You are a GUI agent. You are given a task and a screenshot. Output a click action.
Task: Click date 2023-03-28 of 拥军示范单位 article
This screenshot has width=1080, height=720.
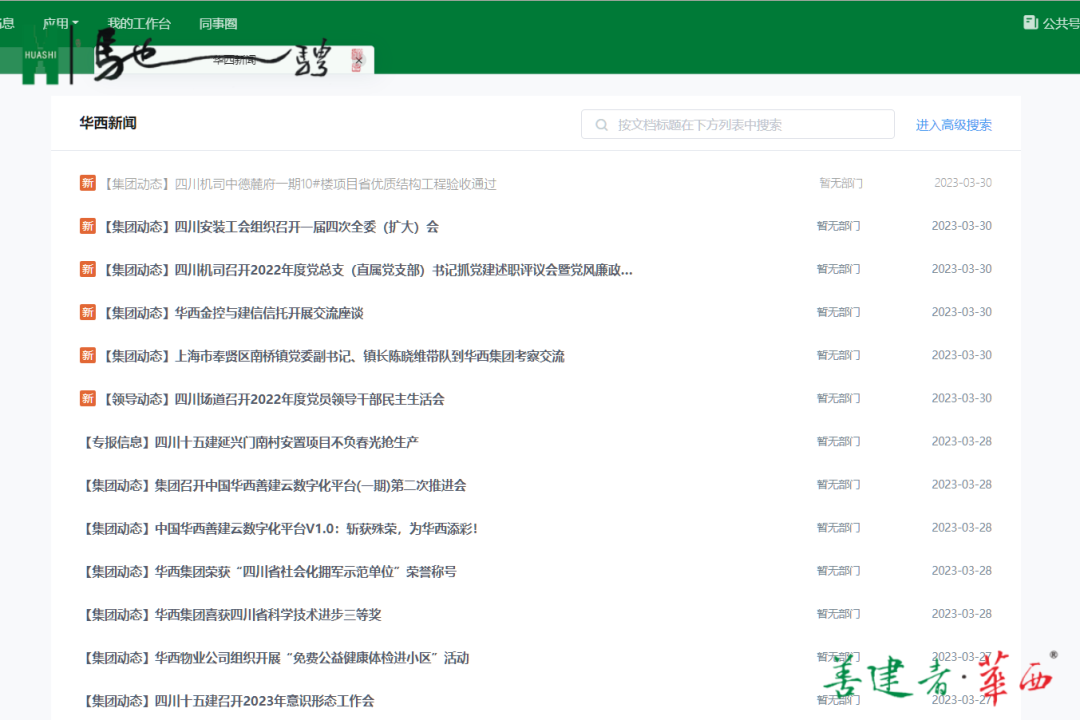pos(962,570)
